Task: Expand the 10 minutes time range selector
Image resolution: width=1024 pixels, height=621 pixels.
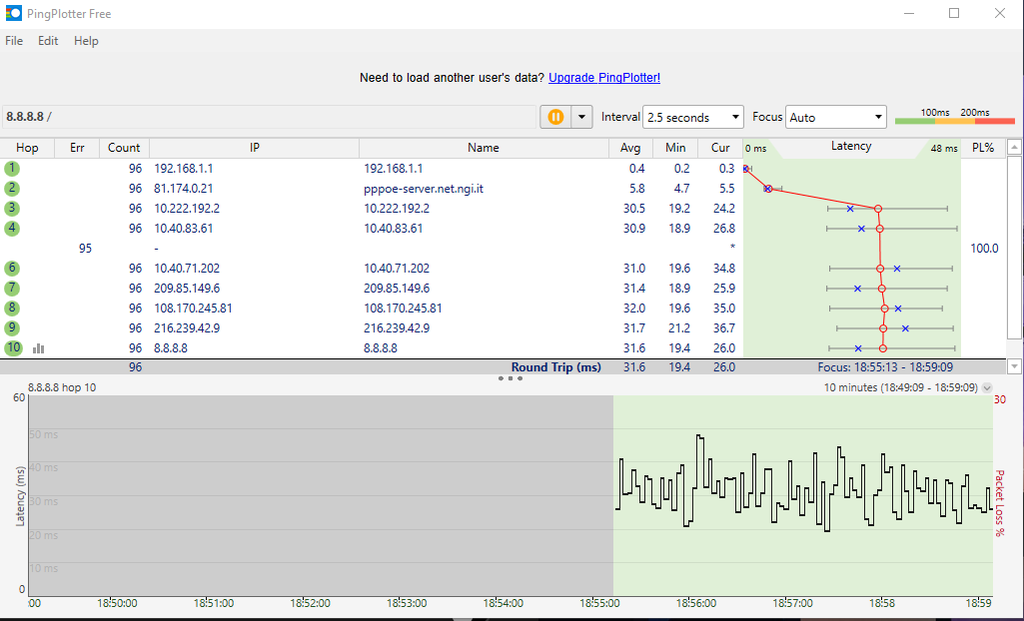Action: pos(987,388)
